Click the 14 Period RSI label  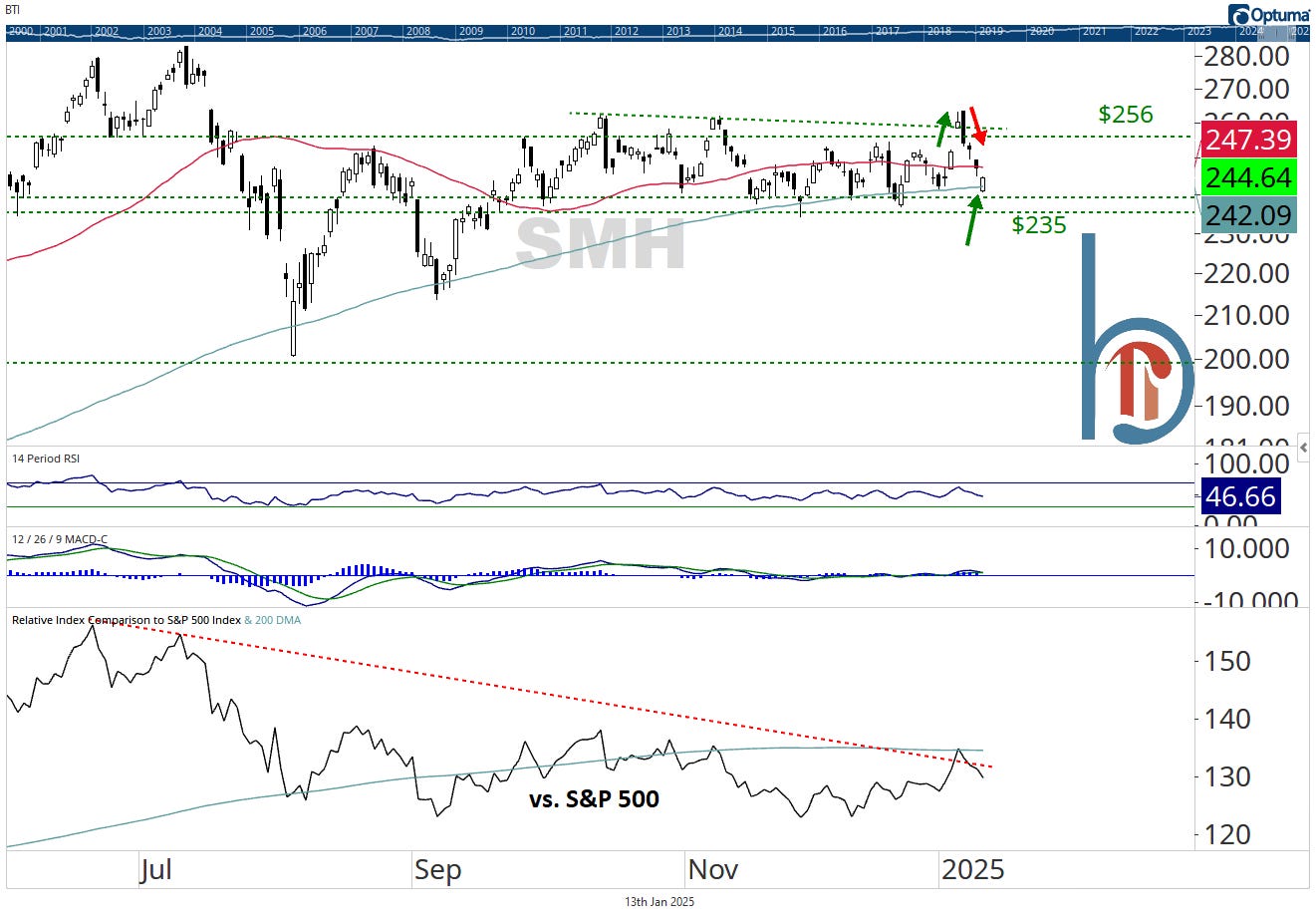coord(46,459)
